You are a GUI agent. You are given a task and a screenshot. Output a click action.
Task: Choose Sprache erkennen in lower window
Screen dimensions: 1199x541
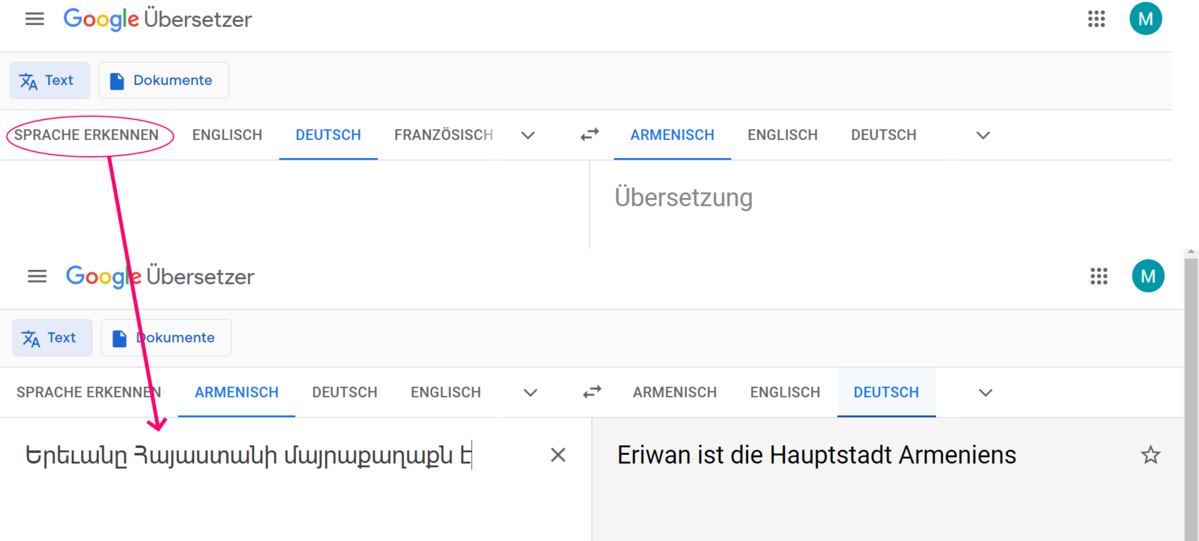point(89,393)
